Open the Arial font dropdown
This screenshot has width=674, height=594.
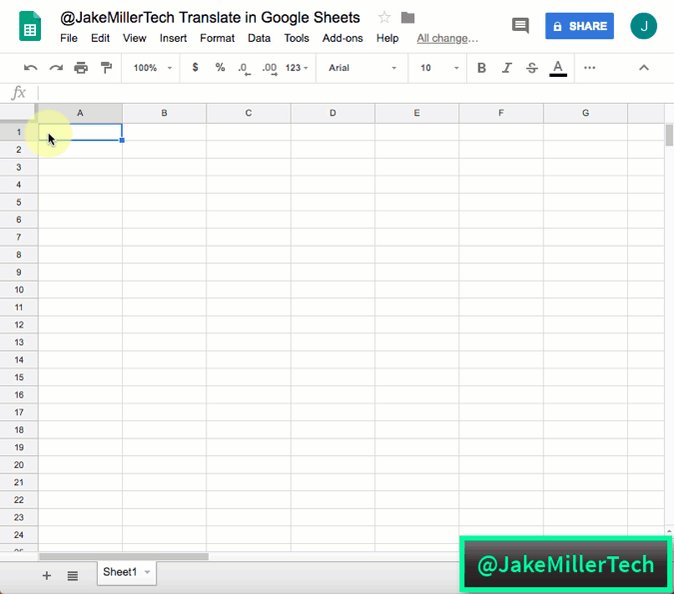pyautogui.click(x=362, y=68)
